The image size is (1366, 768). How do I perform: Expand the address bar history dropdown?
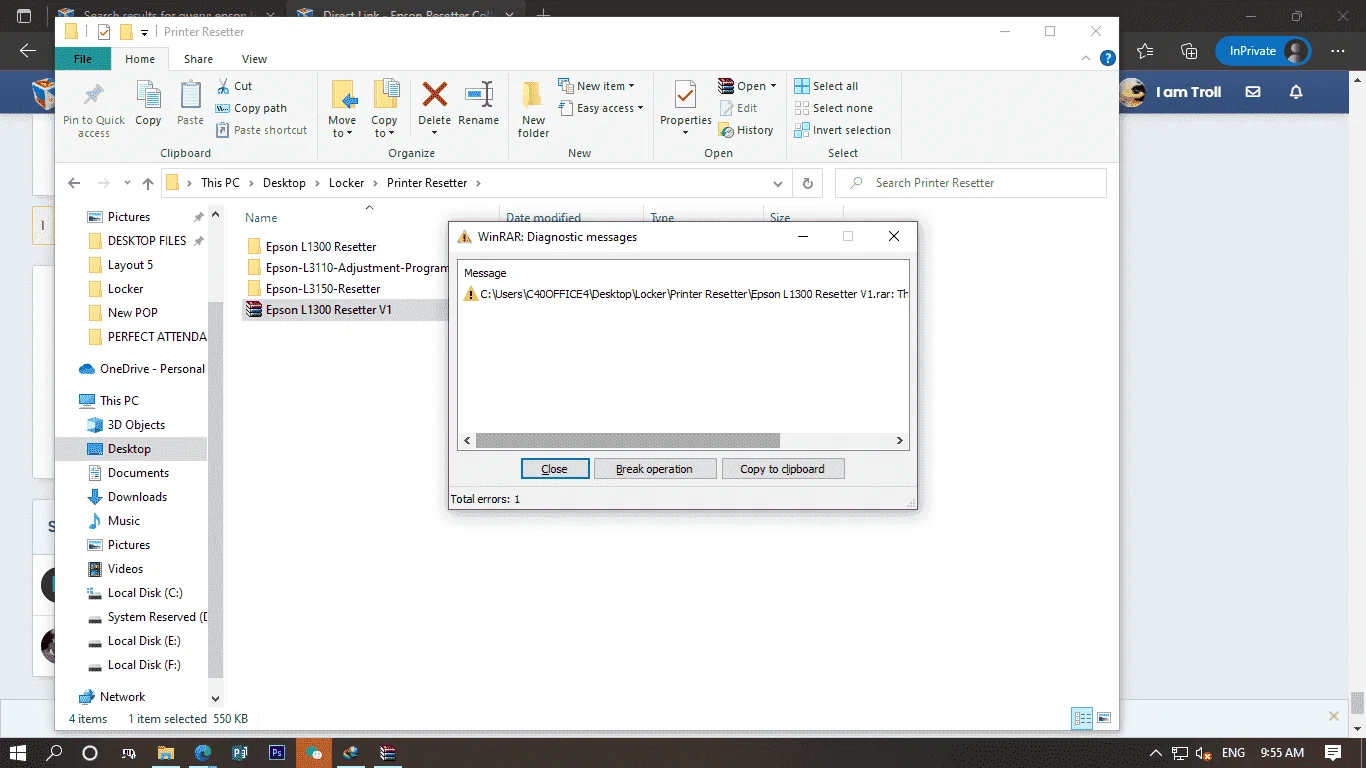778,183
